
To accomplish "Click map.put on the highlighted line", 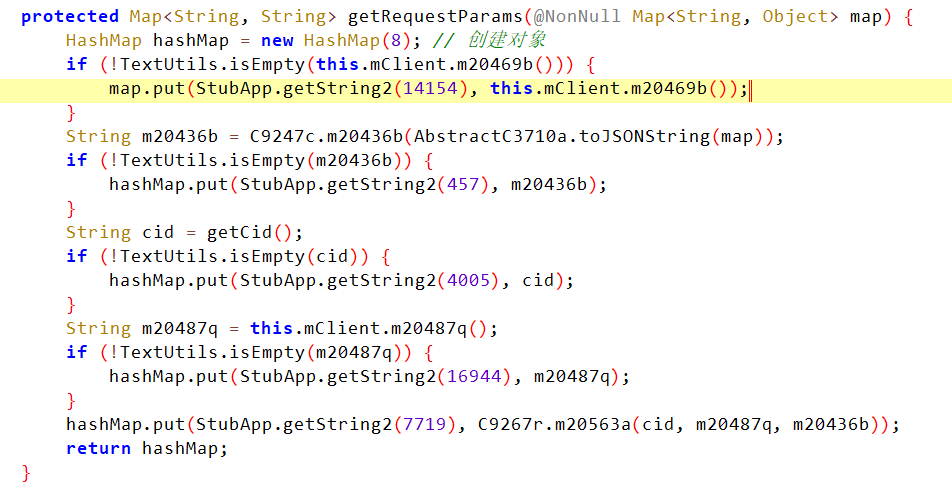I will click(x=147, y=89).
